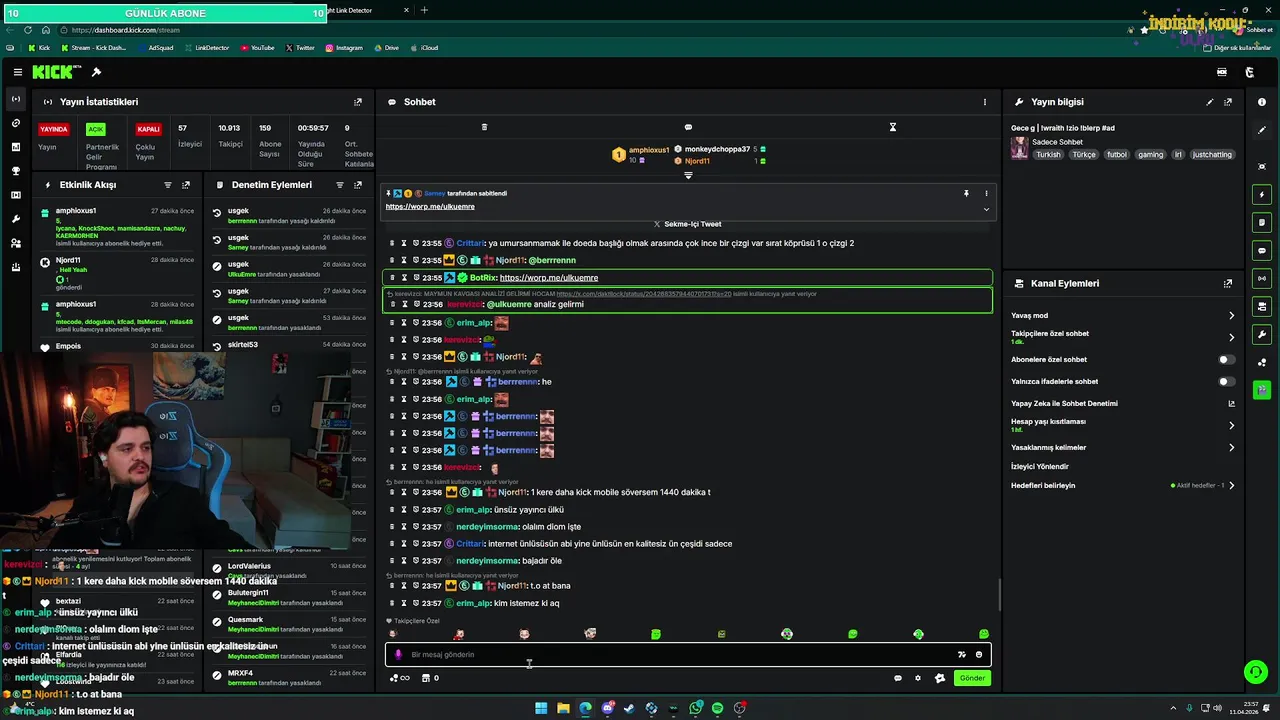Toggle the wrench widget in right sidebar
Screen dimensions: 1280x720
(1262, 334)
